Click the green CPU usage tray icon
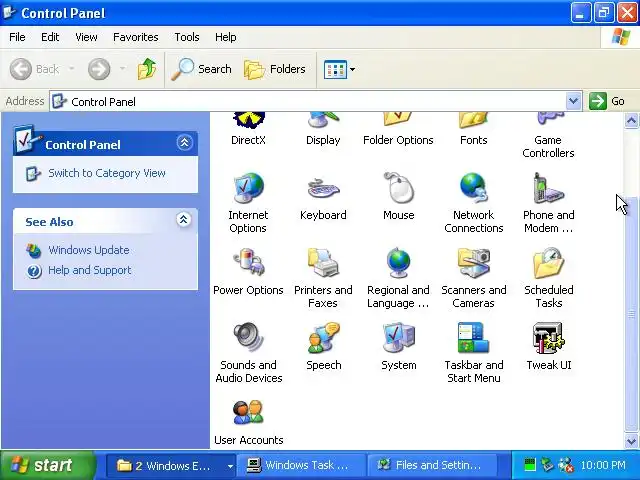640x480 pixels. (529, 465)
